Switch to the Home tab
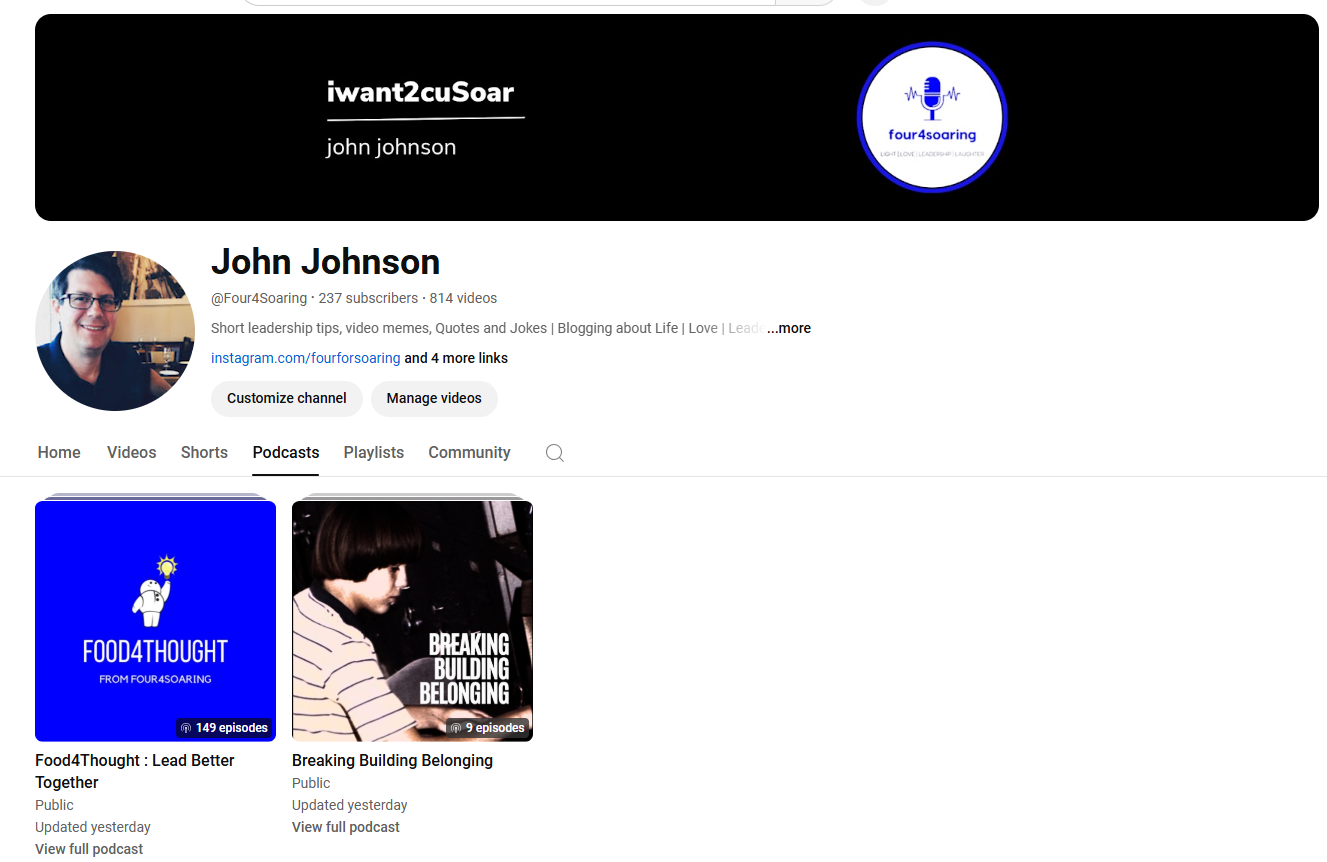 (x=59, y=453)
